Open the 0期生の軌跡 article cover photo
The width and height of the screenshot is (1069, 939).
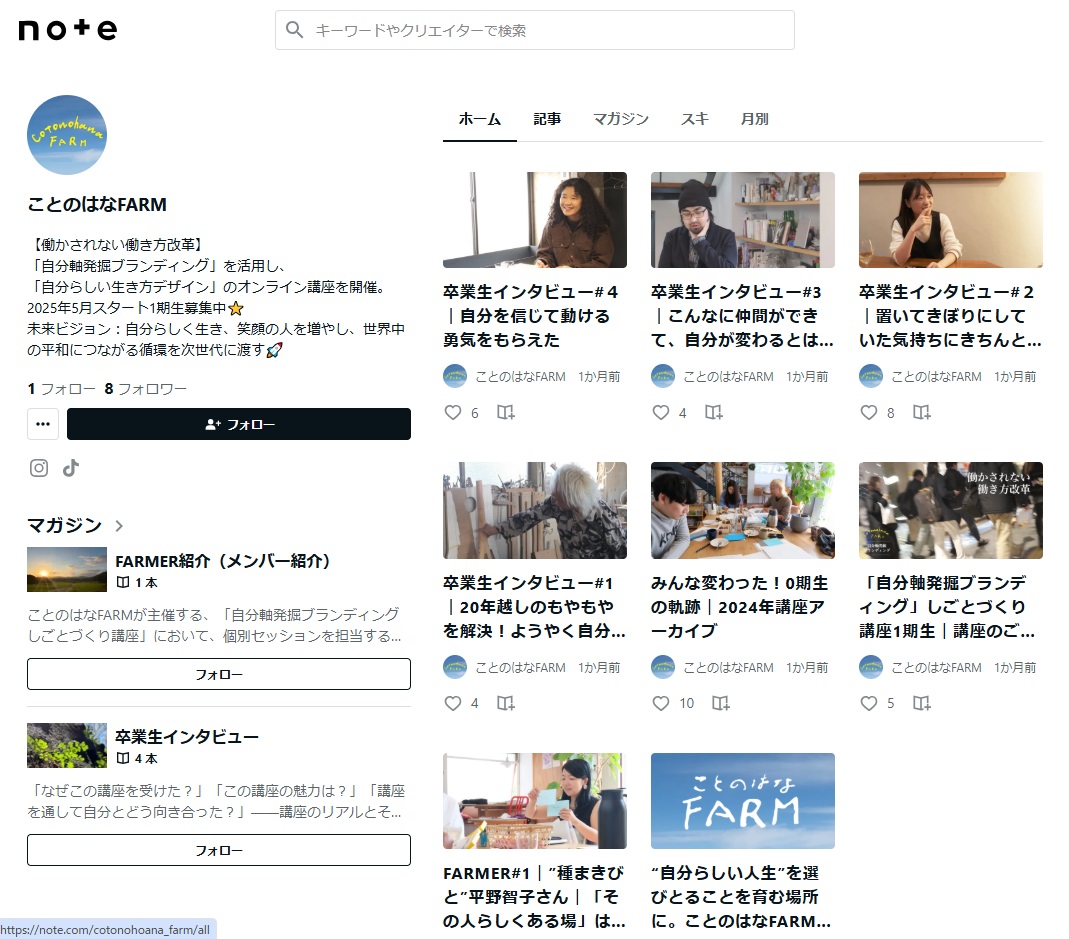tap(743, 511)
